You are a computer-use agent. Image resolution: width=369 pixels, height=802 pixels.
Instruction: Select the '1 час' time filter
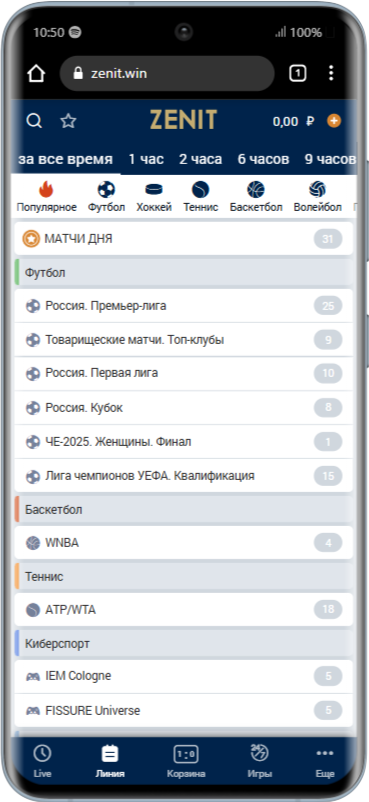pyautogui.click(x=146, y=159)
